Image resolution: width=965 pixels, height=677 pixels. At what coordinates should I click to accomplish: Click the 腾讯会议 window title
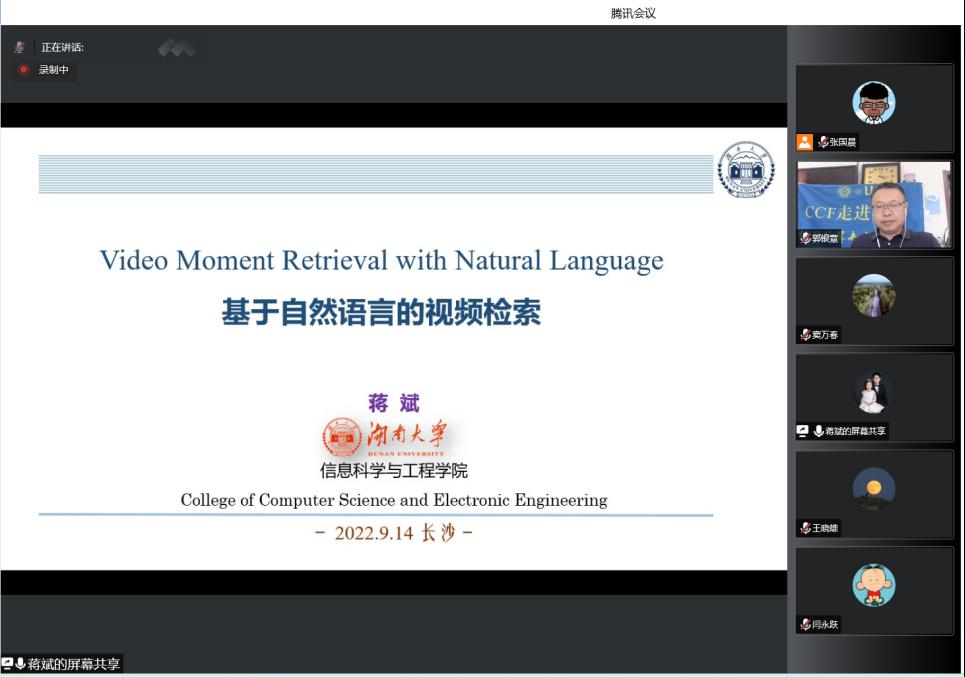point(633,13)
